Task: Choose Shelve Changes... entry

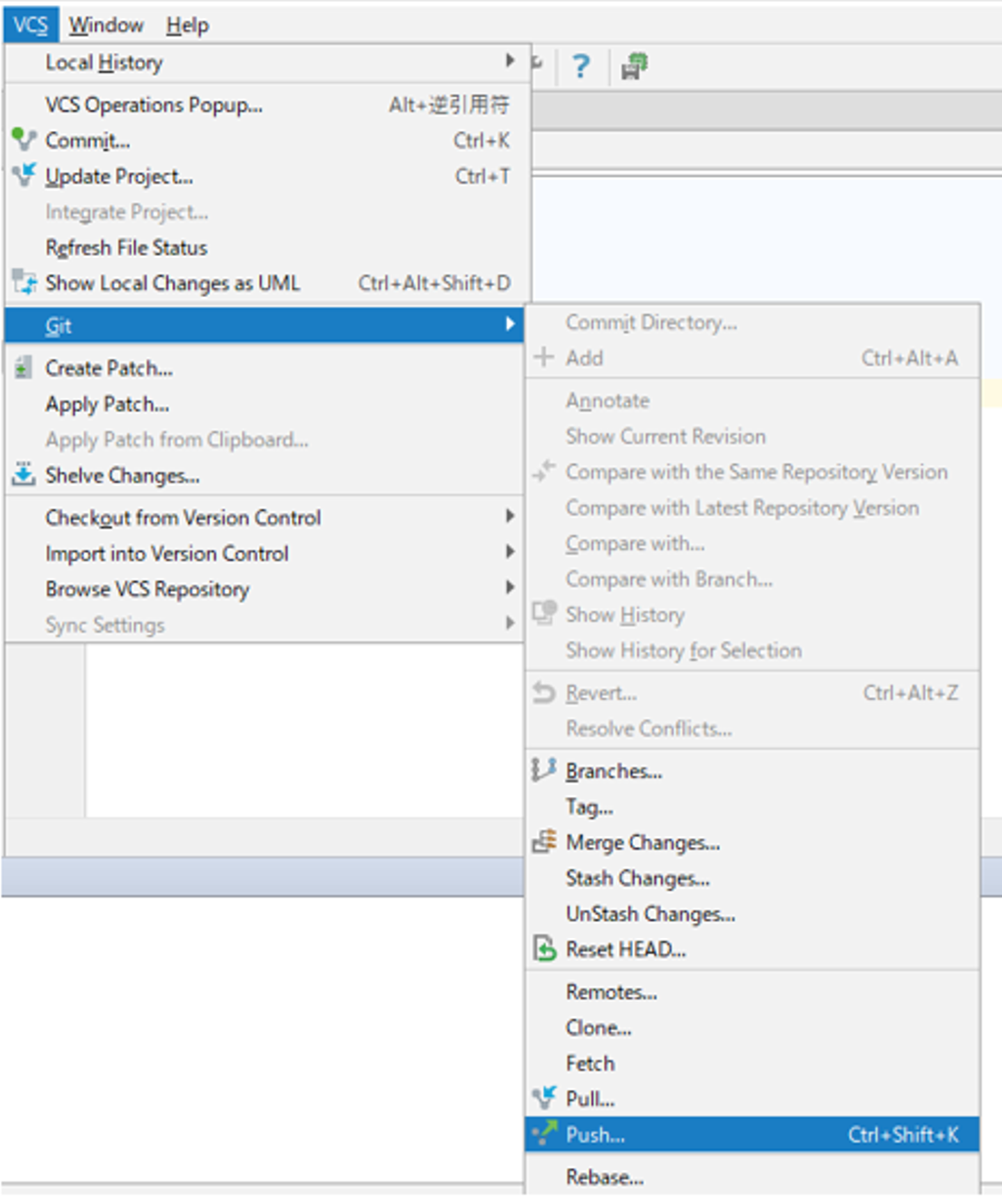Action: [264, 475]
